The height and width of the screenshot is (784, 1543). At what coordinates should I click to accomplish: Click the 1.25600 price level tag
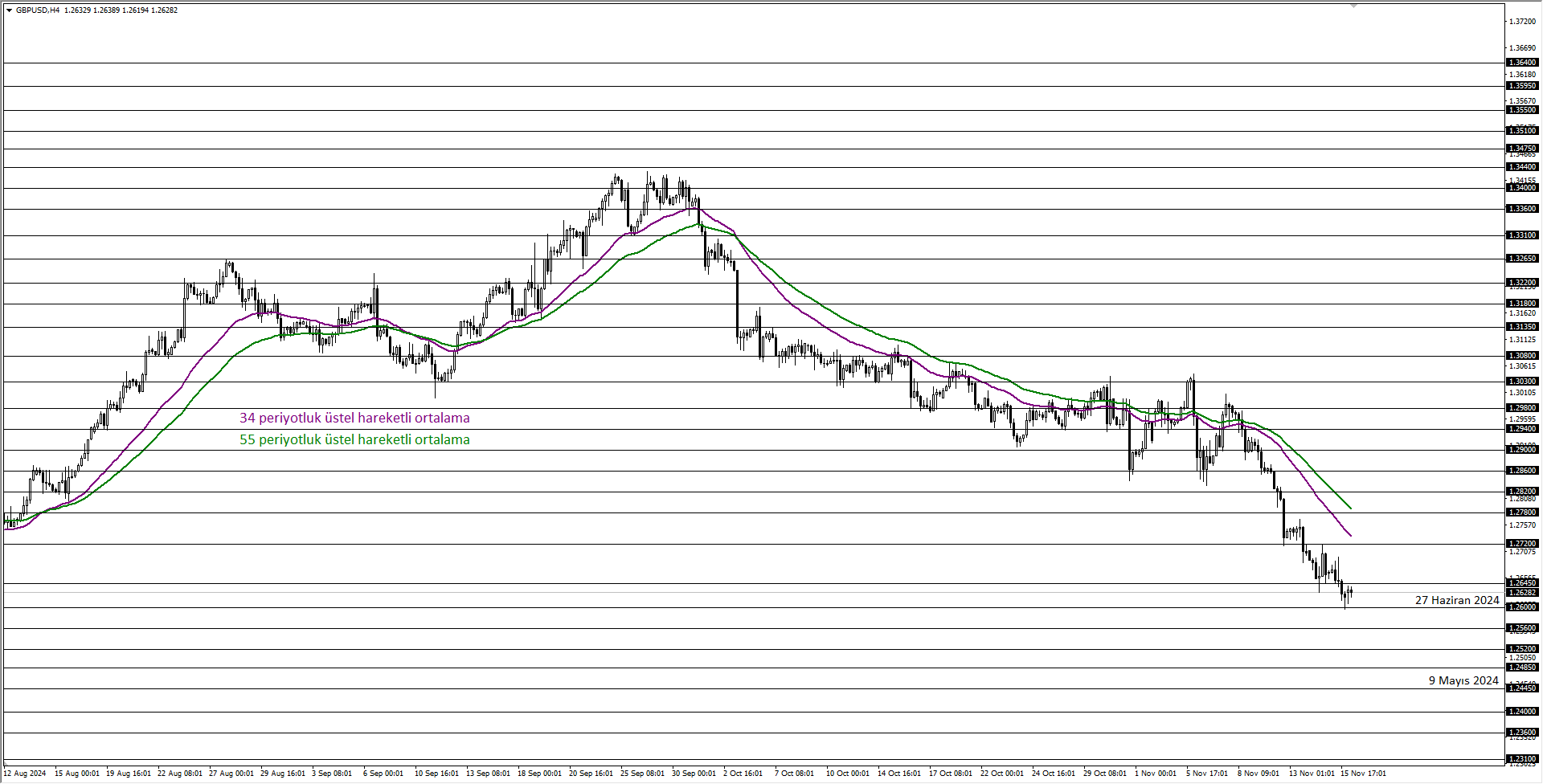1521,628
